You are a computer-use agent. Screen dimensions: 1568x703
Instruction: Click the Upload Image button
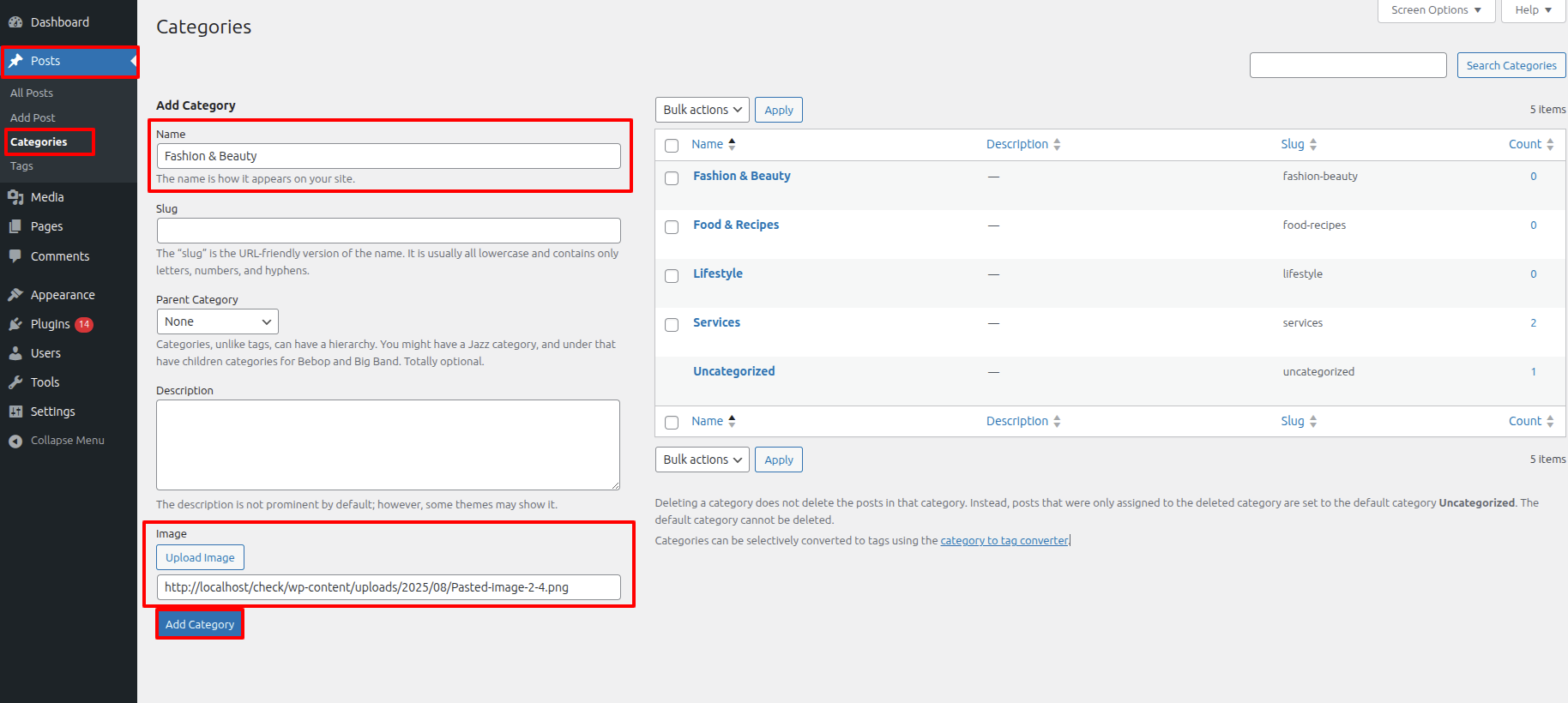point(200,557)
